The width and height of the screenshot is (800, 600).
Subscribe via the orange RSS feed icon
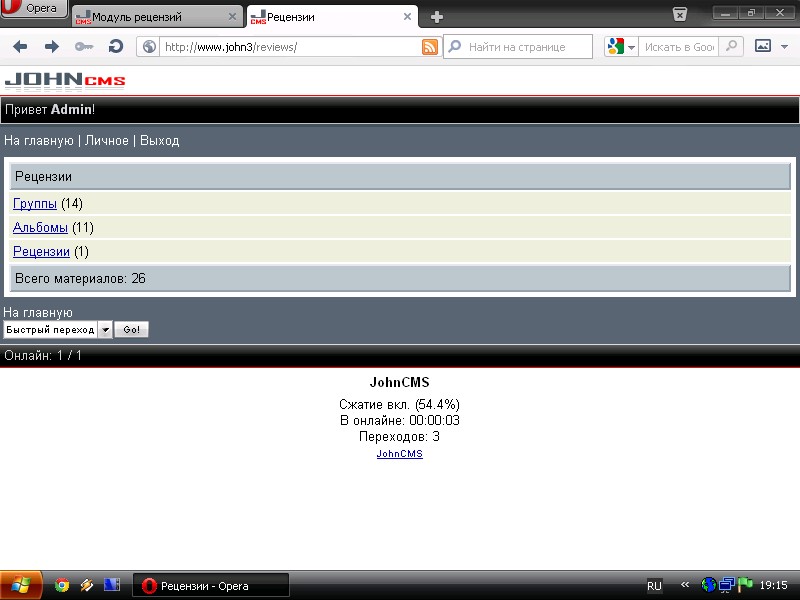click(430, 47)
